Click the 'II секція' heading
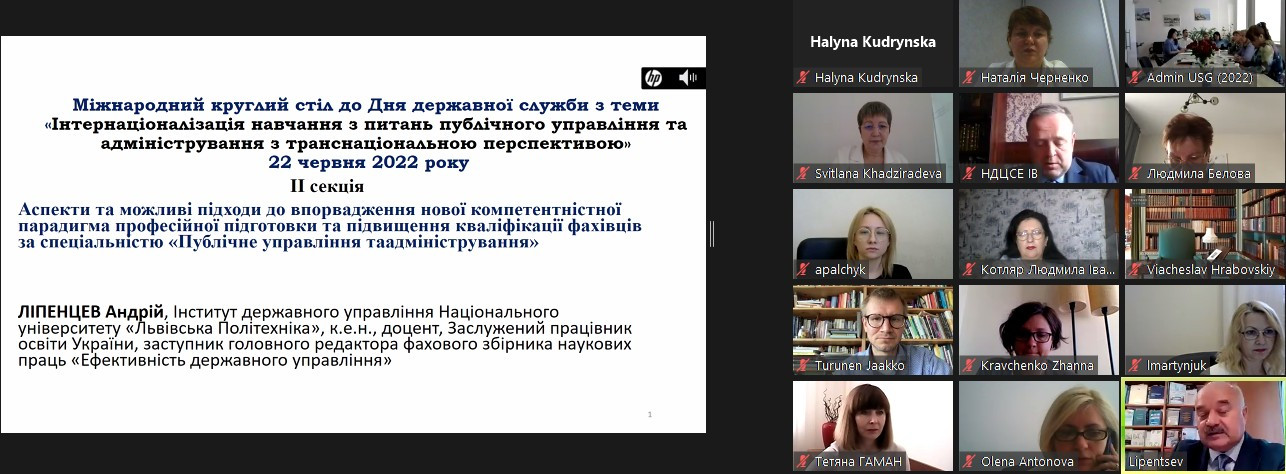 327,186
